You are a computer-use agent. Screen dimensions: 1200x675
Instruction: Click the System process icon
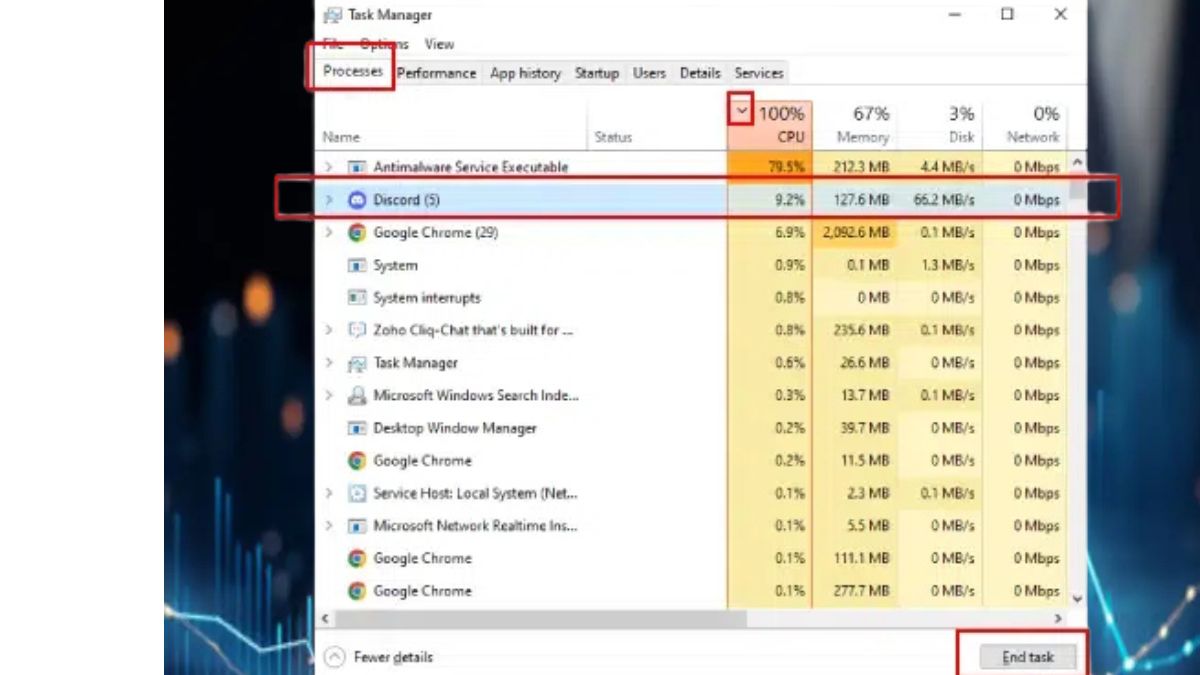(357, 266)
